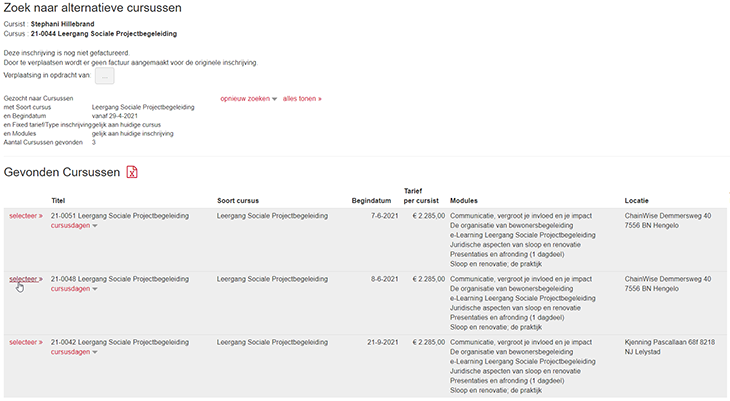Screen dimensions: 730x401
Task: Export found courses via the Excel icon
Action: 132,172
